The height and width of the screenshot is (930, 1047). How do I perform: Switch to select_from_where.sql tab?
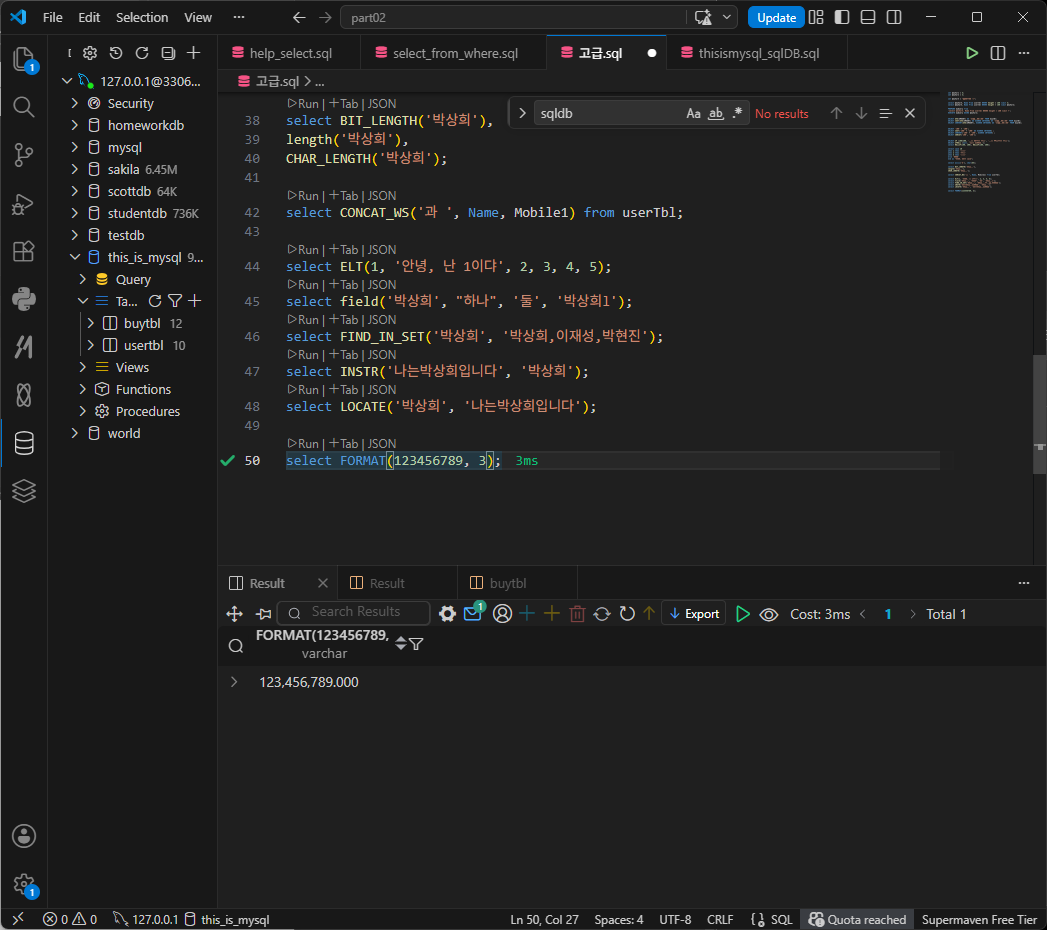(x=455, y=53)
